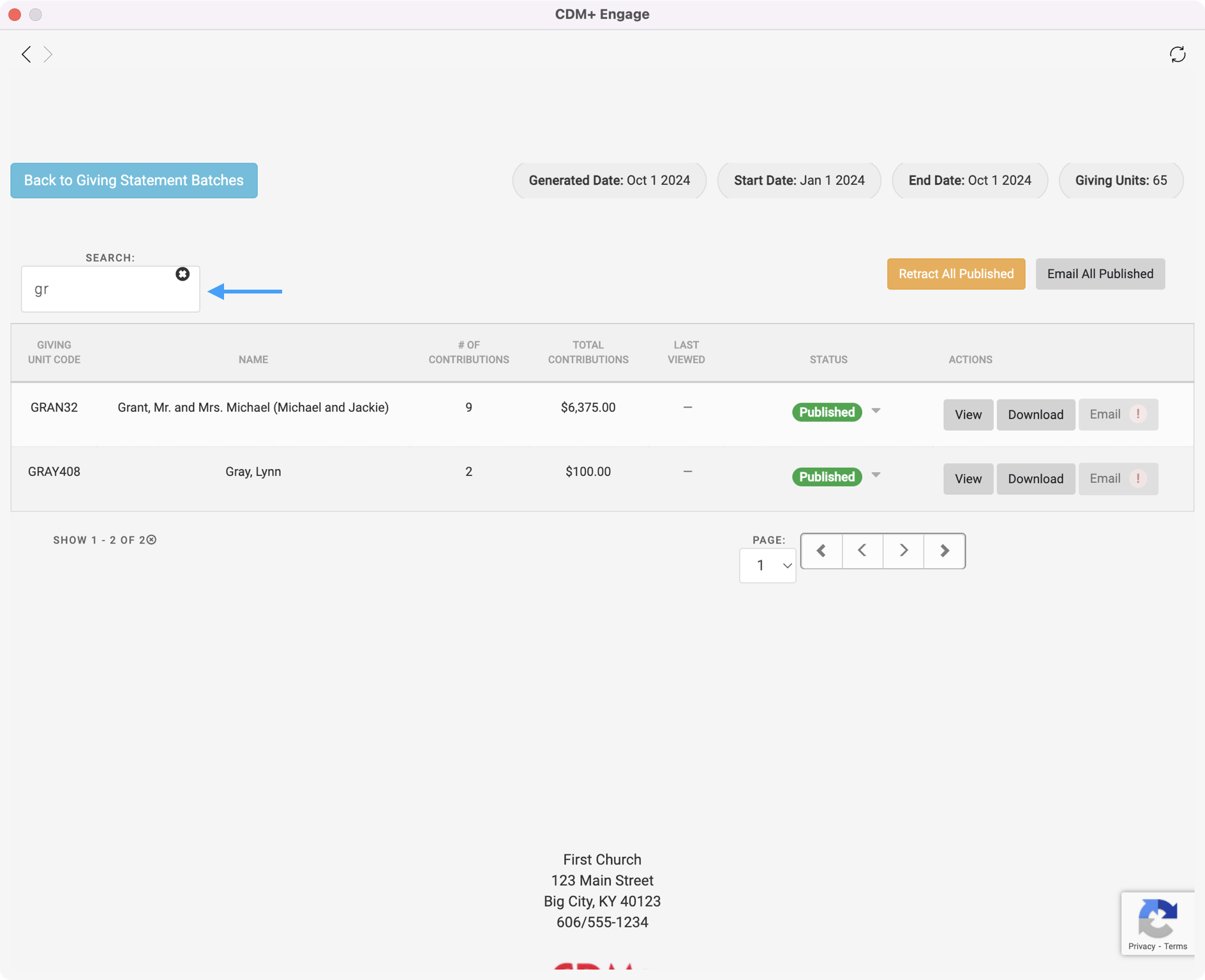Viewport: 1205px width, 980px height.
Task: Go forward using the right arrow icon
Action: coord(48,54)
